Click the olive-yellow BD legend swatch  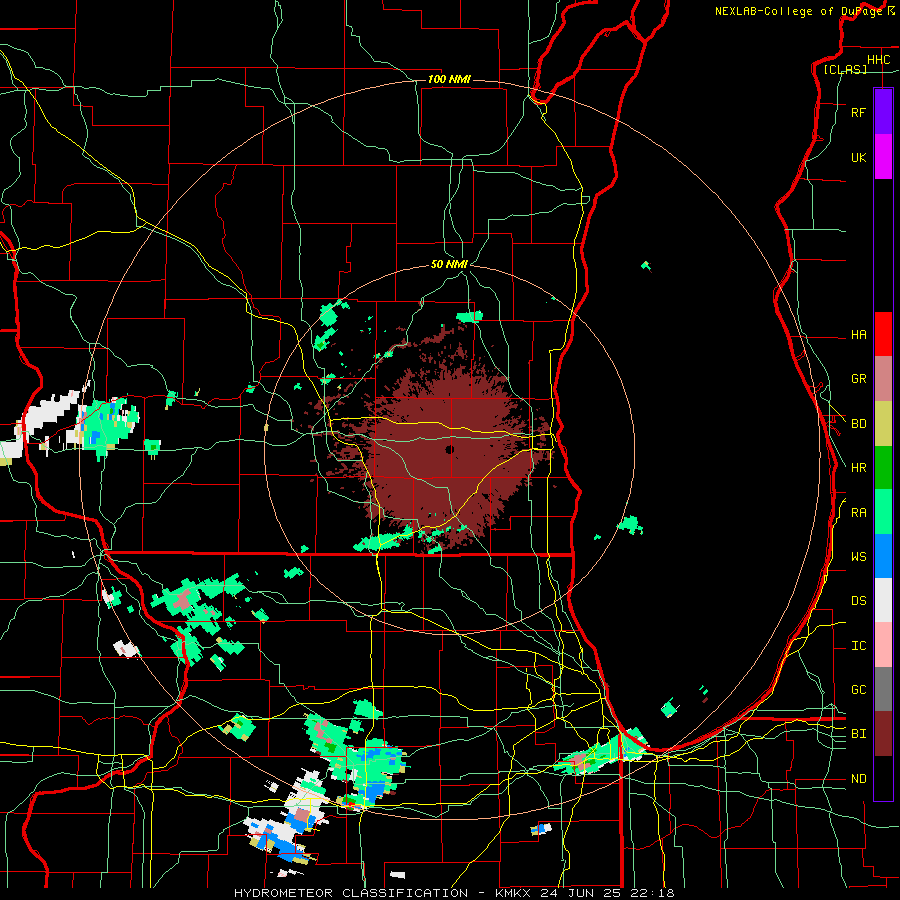click(883, 424)
